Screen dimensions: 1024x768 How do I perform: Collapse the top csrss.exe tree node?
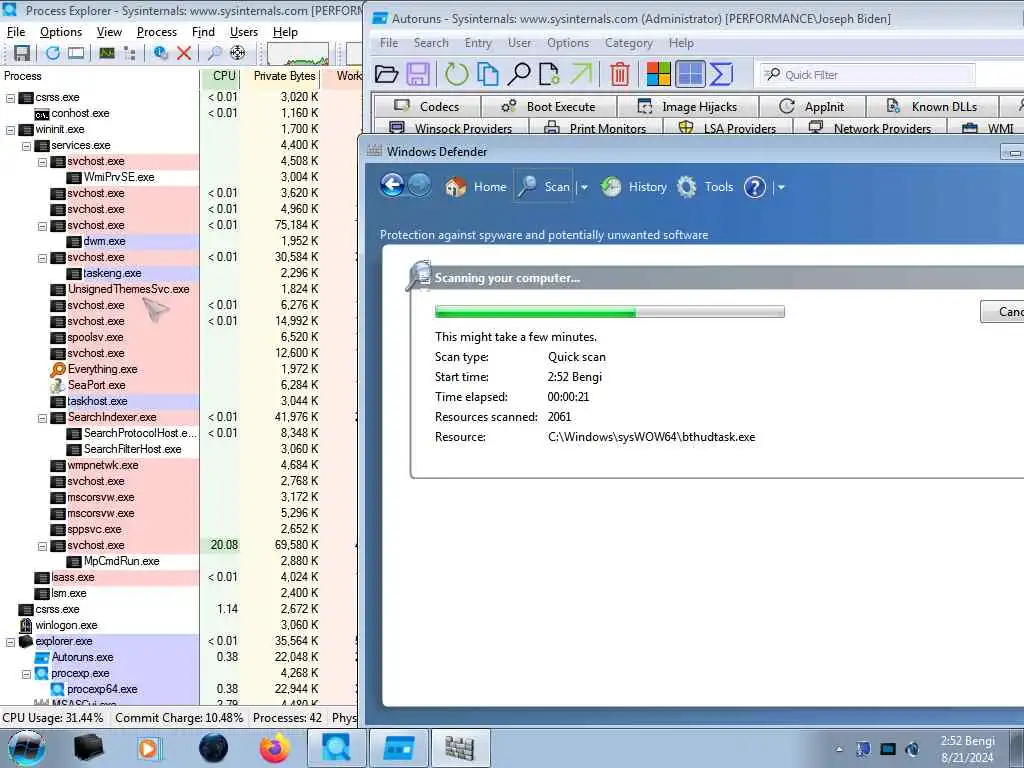10,98
